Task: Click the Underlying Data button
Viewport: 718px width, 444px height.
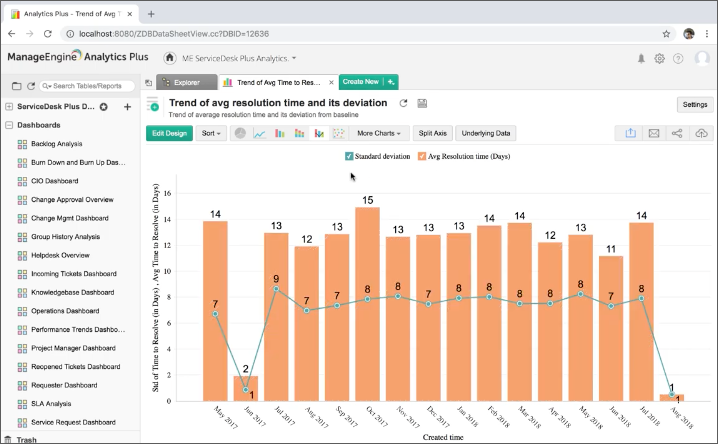Action: pyautogui.click(x=486, y=133)
